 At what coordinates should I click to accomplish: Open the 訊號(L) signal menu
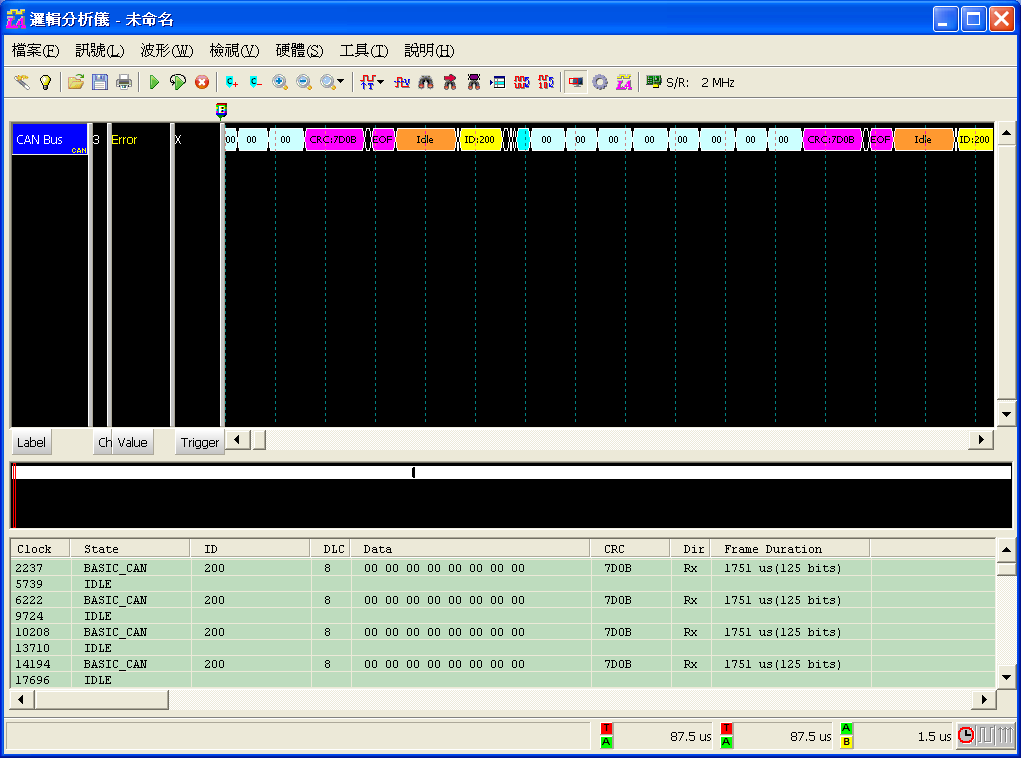point(100,51)
